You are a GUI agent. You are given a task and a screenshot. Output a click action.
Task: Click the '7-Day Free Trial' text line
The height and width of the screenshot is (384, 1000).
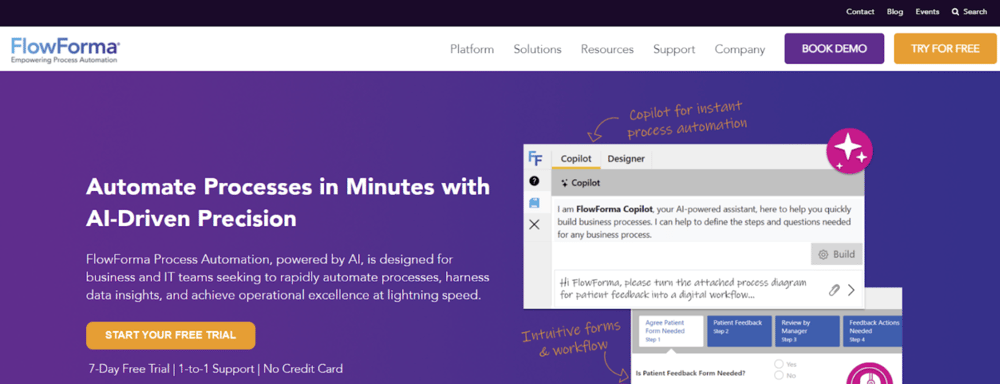[x=216, y=368]
